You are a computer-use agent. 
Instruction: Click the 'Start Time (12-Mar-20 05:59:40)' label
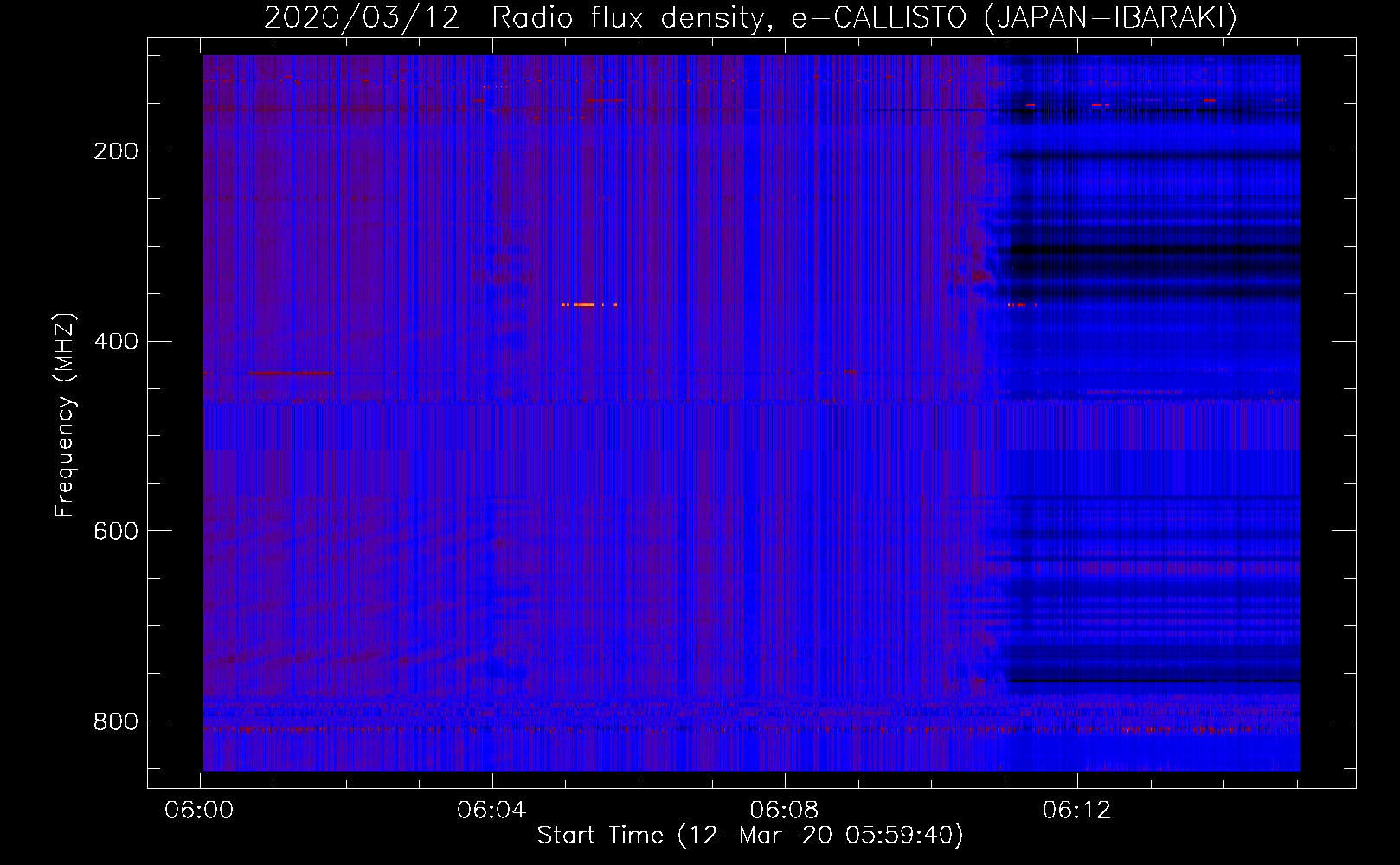coord(750,836)
